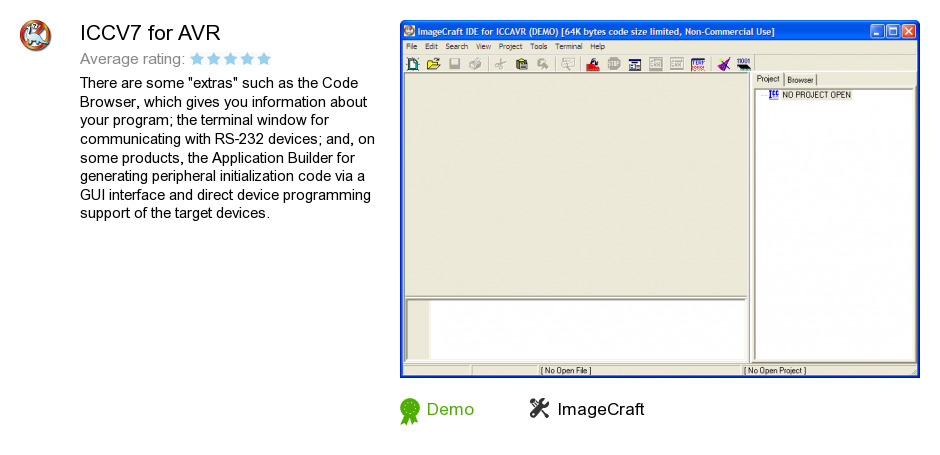
Task: Click the empty editor area
Action: 576,184
